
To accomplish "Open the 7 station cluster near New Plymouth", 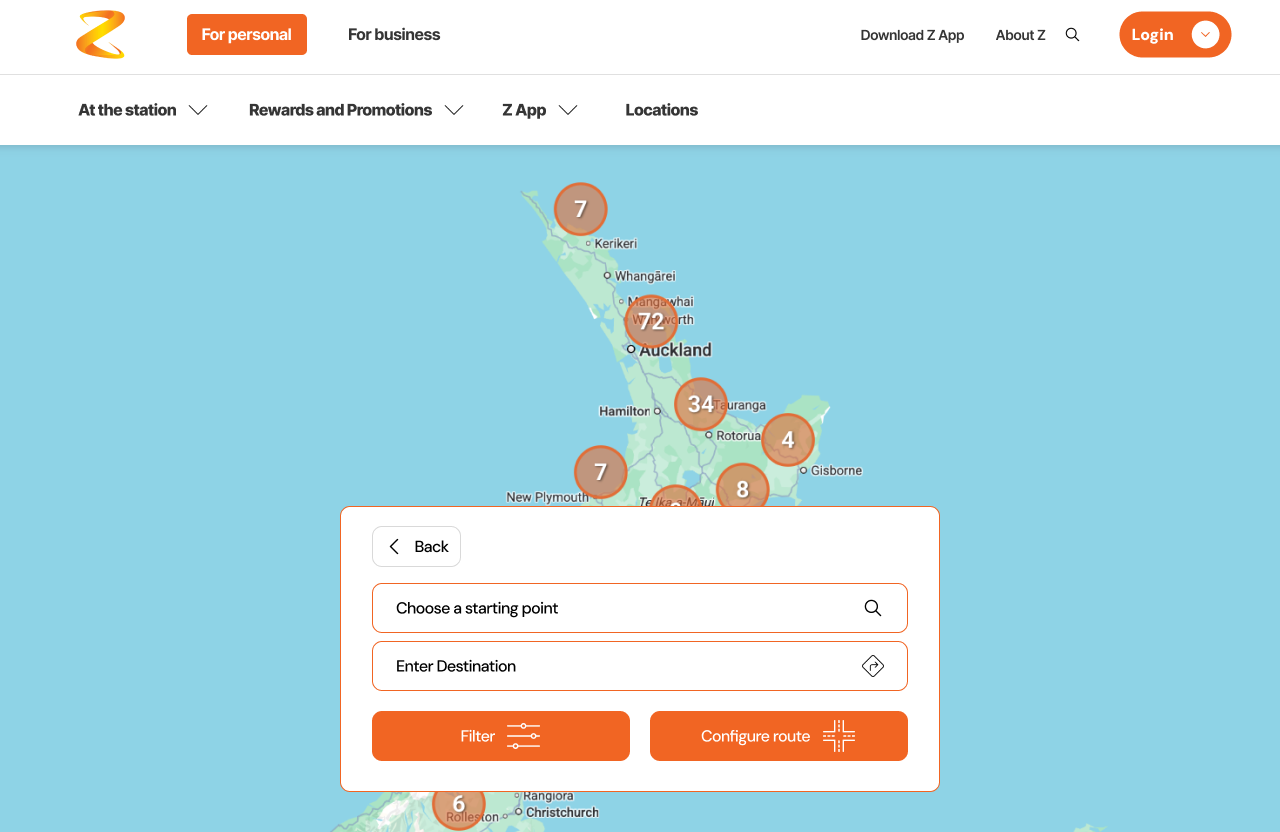I will tap(601, 472).
